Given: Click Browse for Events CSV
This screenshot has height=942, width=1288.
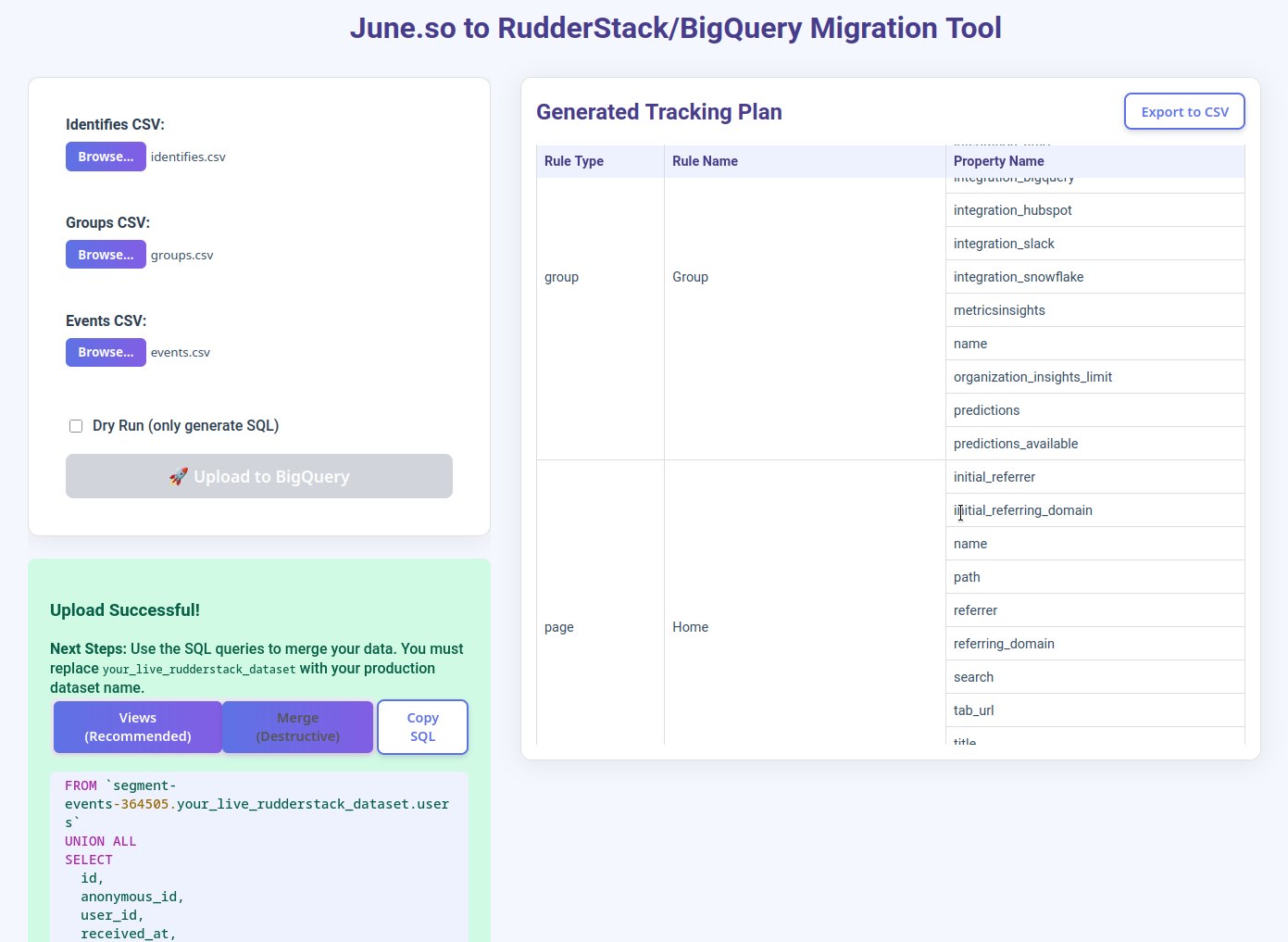Looking at the screenshot, I should 106,352.
